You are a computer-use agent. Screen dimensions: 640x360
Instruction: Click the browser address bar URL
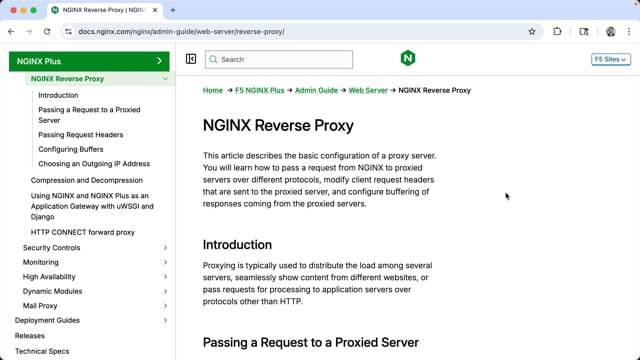(182, 31)
